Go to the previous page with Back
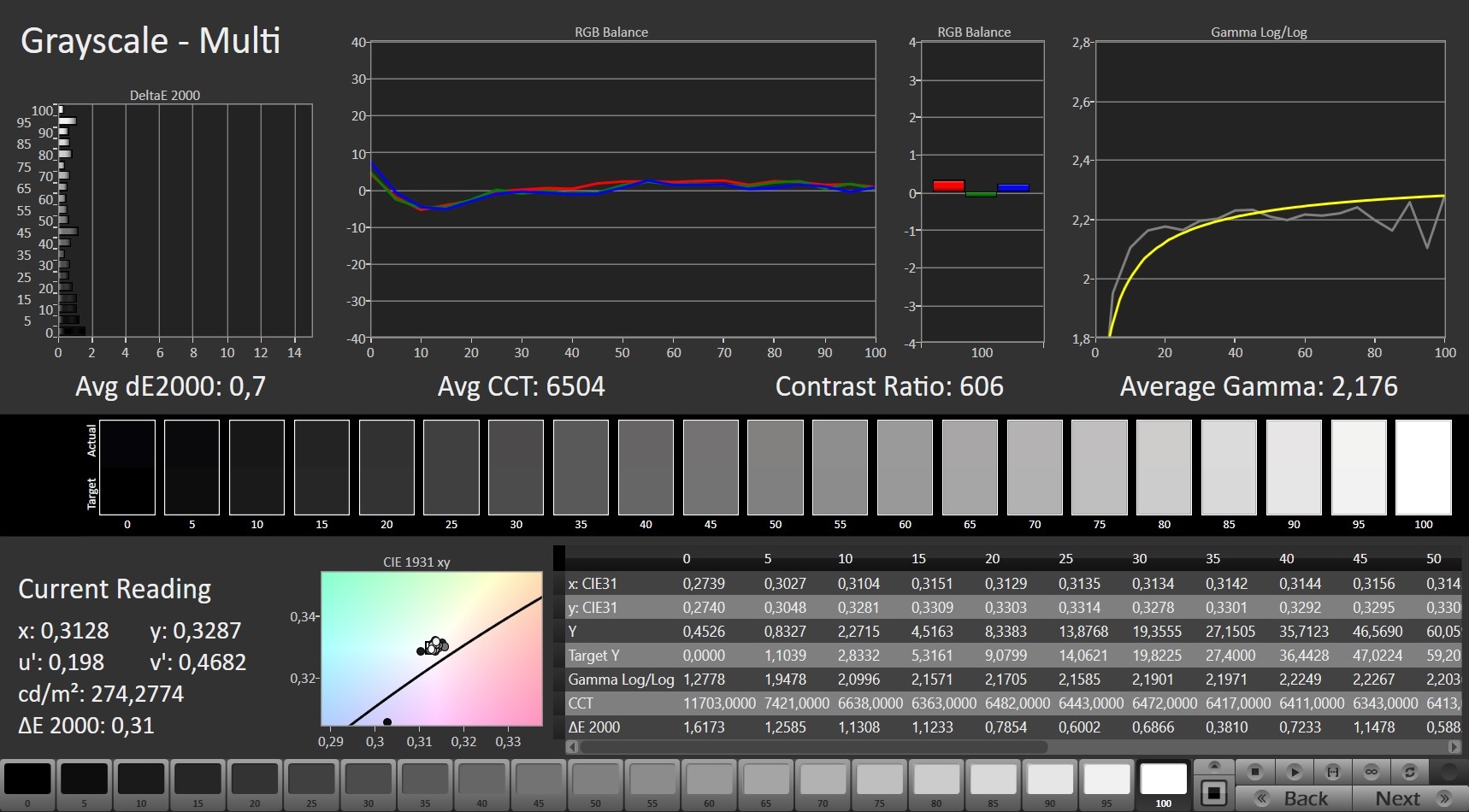 point(1293,798)
